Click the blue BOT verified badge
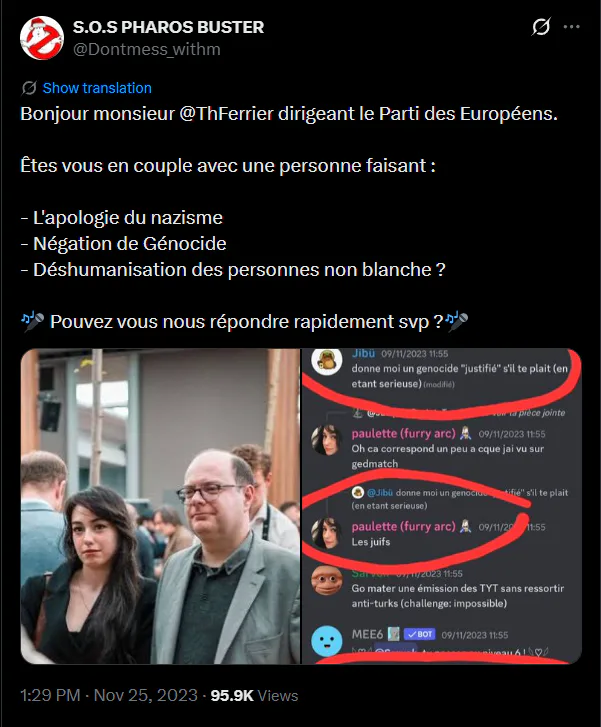This screenshot has width=601, height=727. click(x=419, y=634)
